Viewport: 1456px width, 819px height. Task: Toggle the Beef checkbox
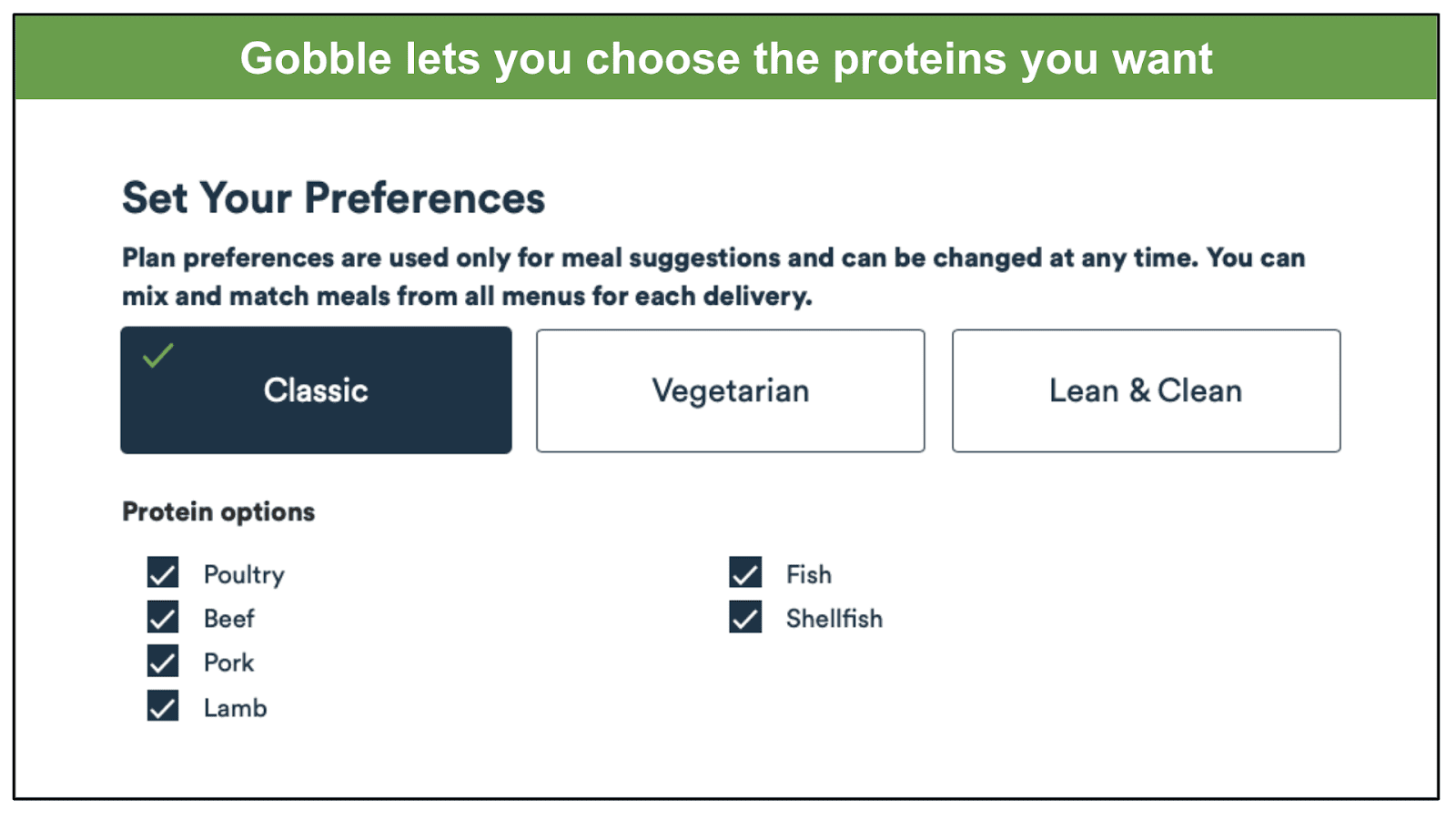pyautogui.click(x=163, y=618)
